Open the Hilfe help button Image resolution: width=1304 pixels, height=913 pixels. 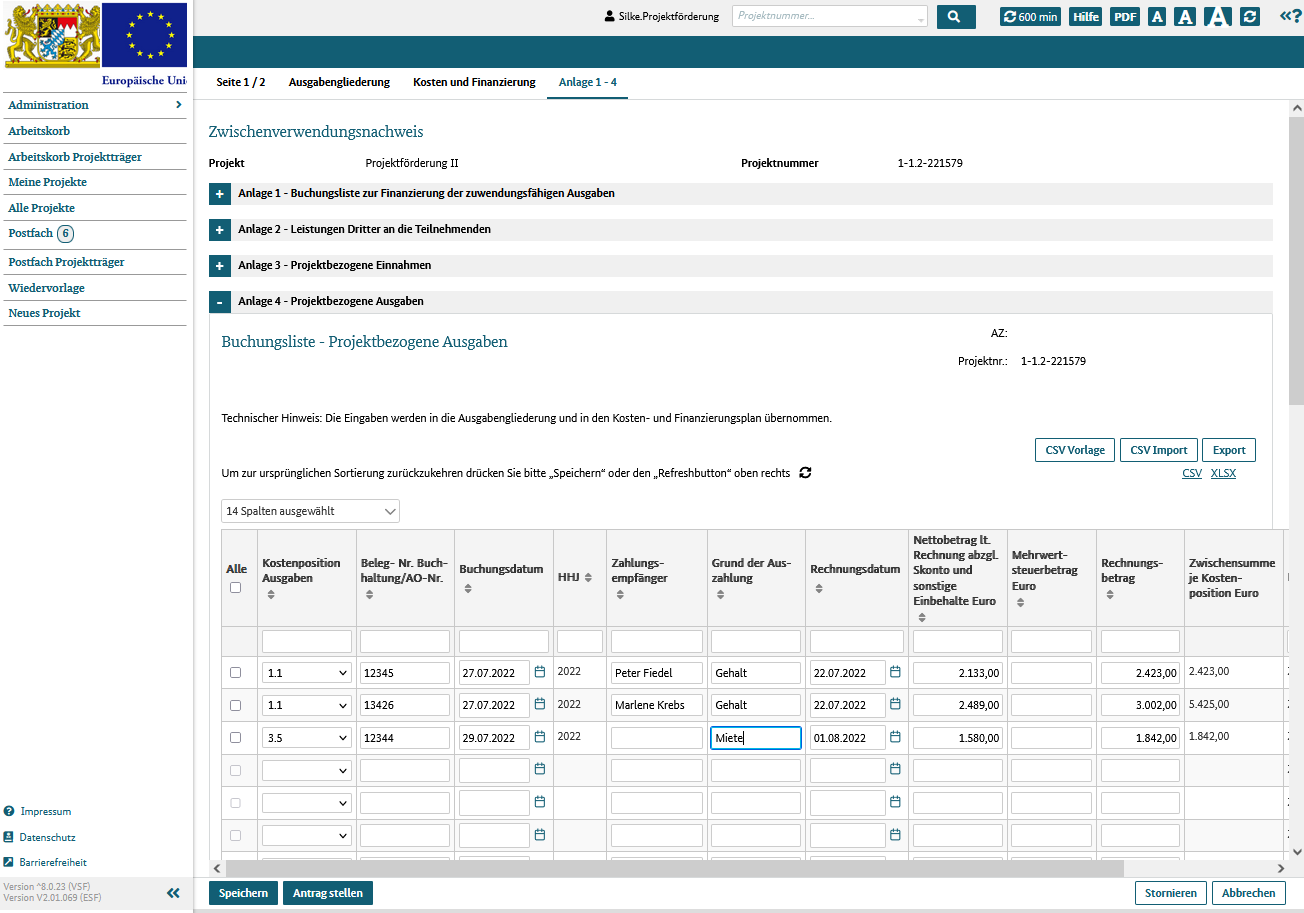(x=1085, y=16)
